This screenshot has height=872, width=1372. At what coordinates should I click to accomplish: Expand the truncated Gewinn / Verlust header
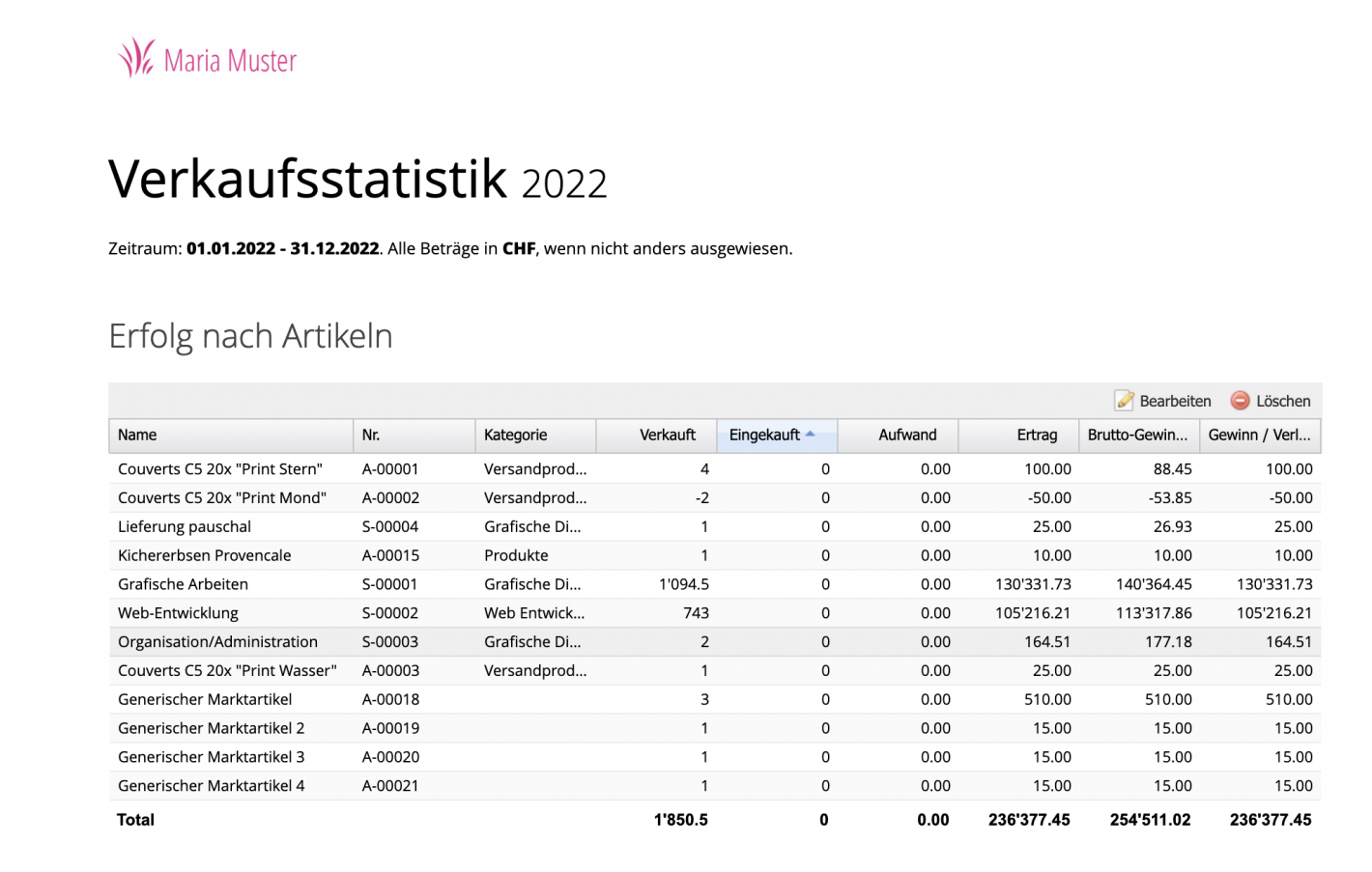click(x=1259, y=435)
